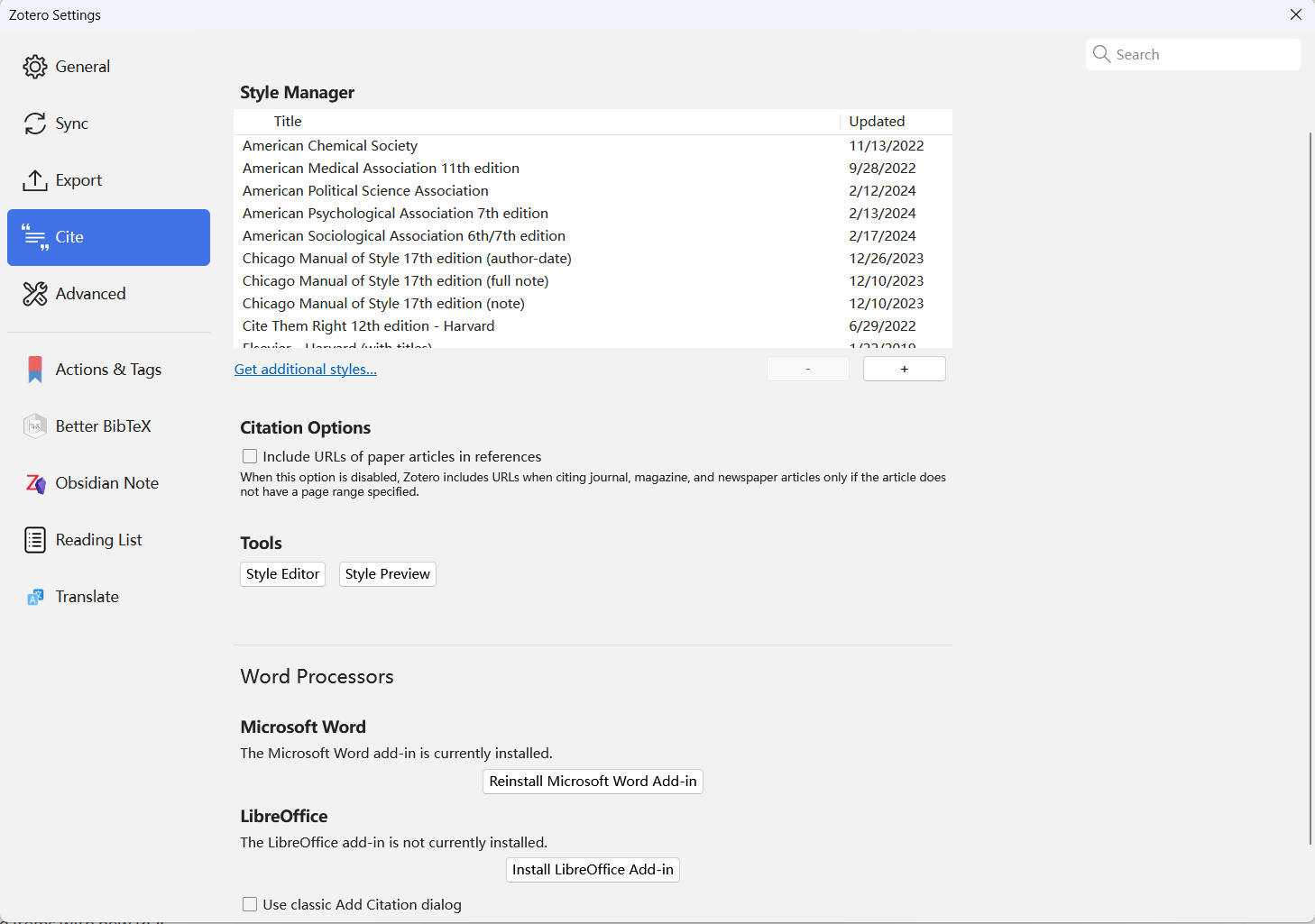Select Chicago Manual of Style 17th edition (note)

pyautogui.click(x=593, y=304)
